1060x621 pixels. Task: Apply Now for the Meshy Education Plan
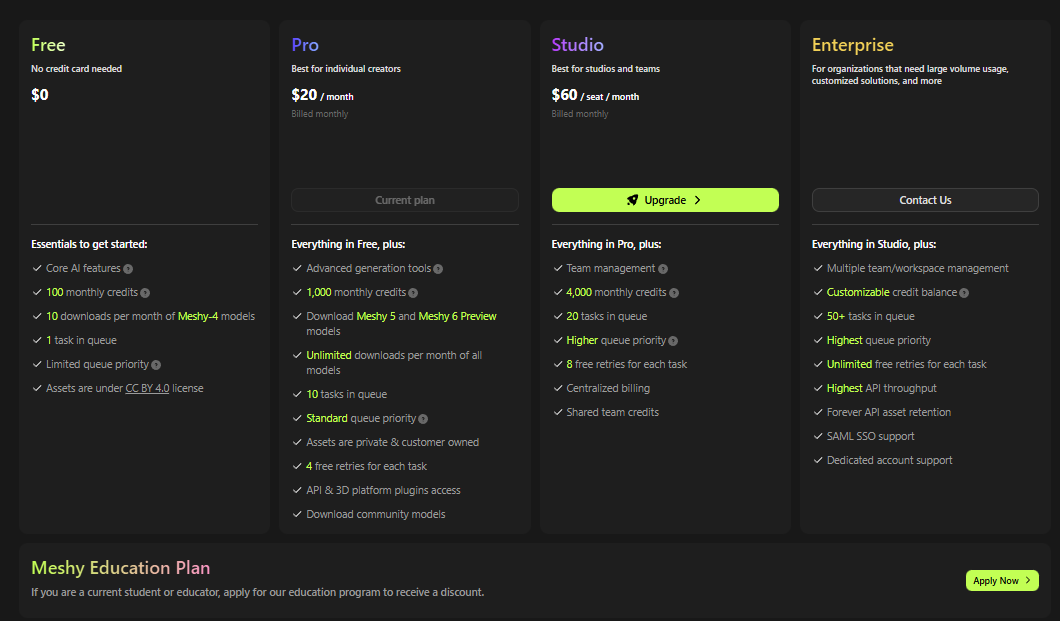(1002, 581)
